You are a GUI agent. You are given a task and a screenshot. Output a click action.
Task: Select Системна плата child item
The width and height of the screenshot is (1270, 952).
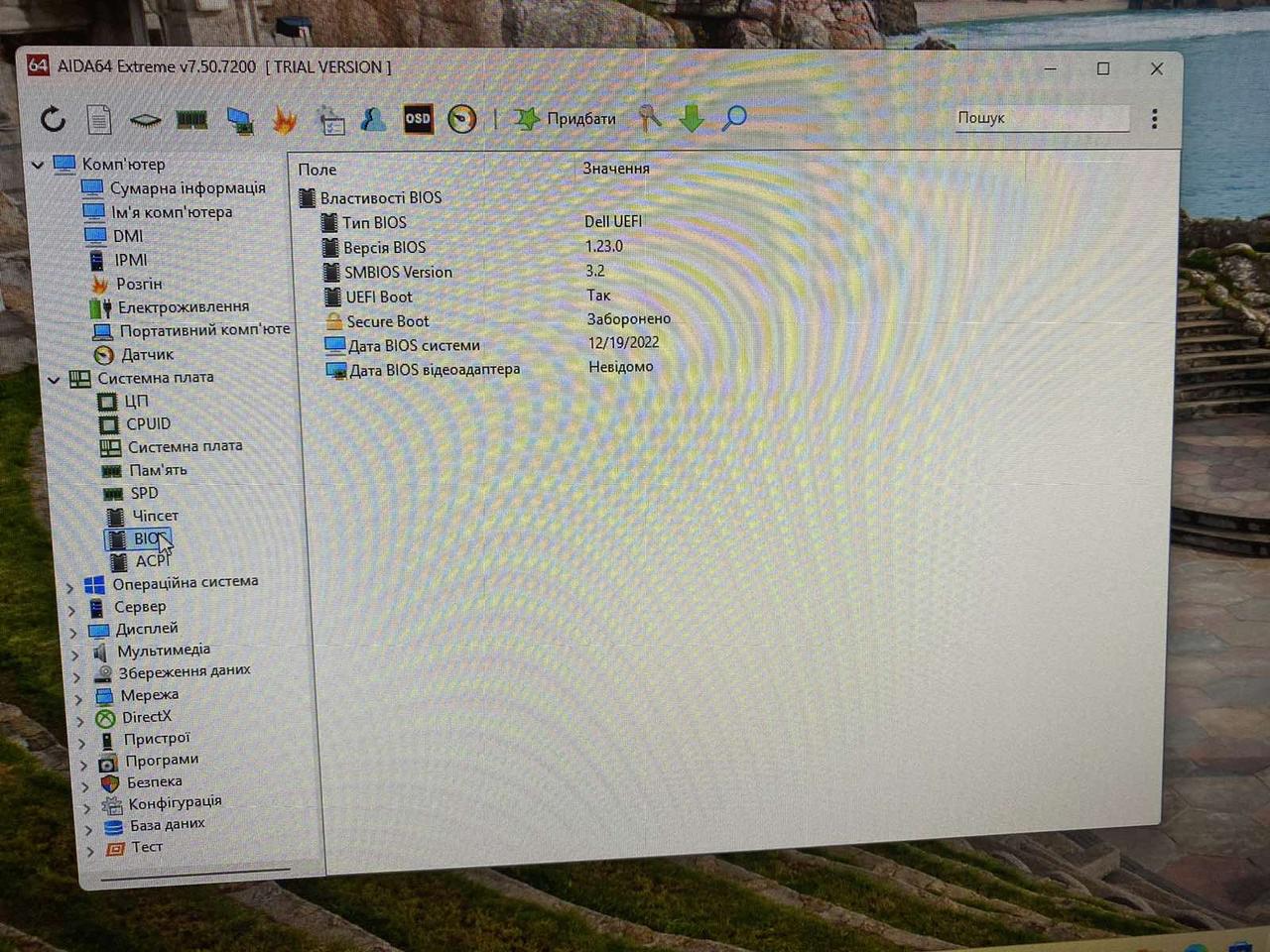click(185, 446)
